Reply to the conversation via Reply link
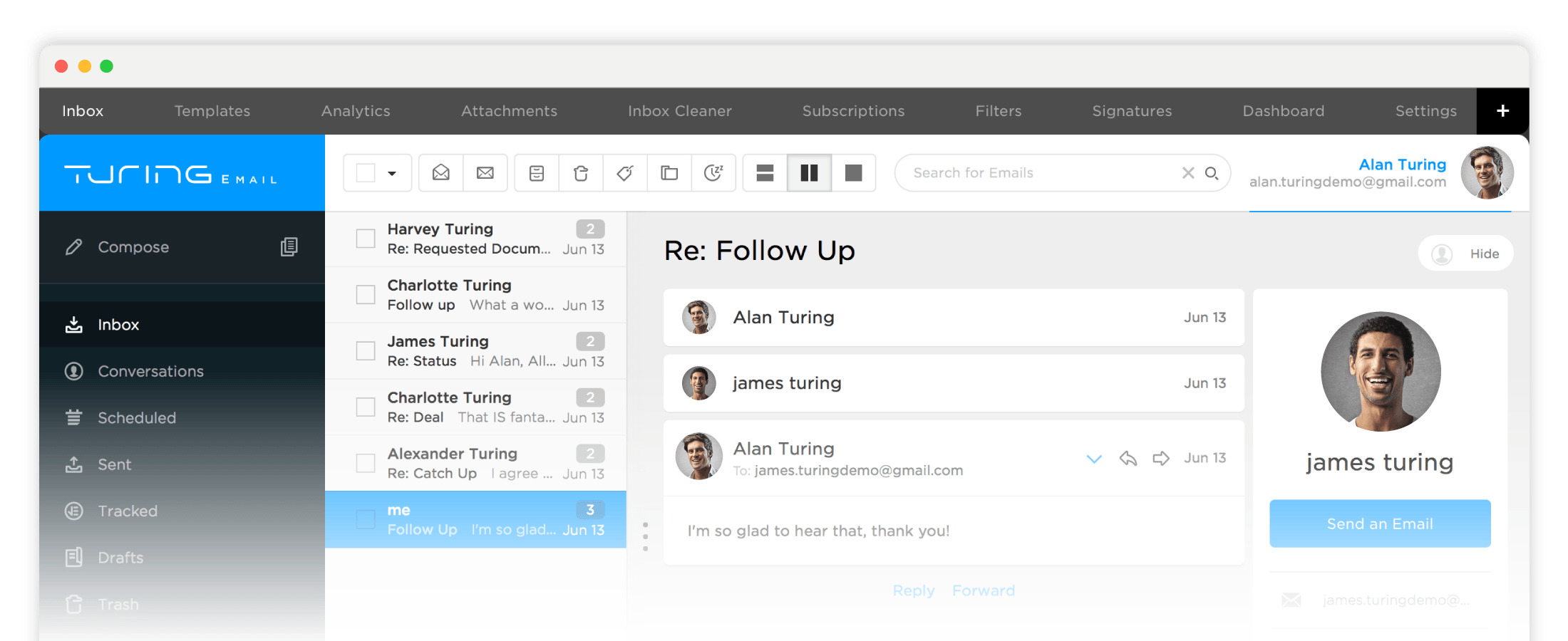 913,590
